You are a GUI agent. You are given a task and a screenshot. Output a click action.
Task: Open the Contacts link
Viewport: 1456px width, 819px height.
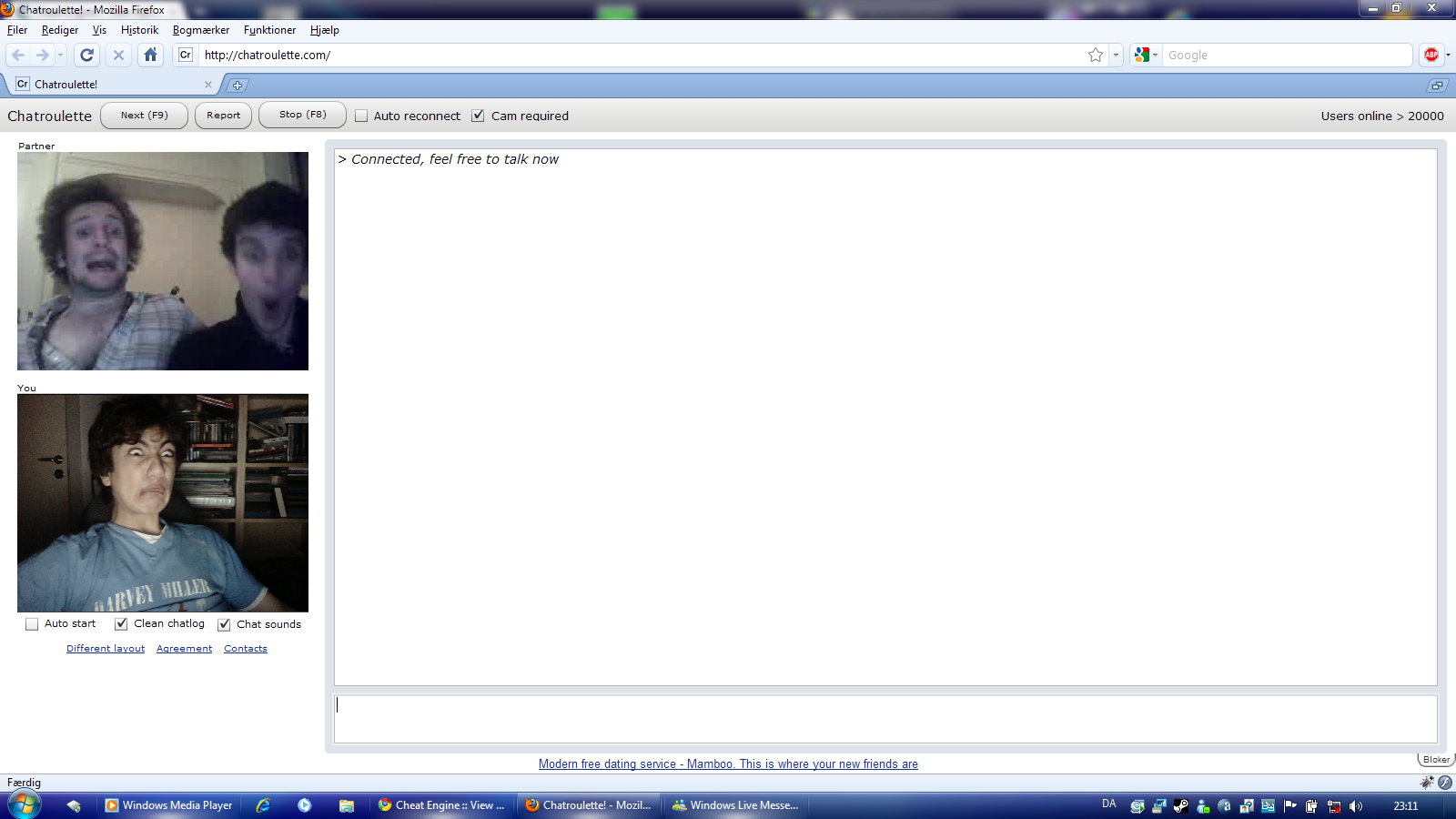pos(246,649)
